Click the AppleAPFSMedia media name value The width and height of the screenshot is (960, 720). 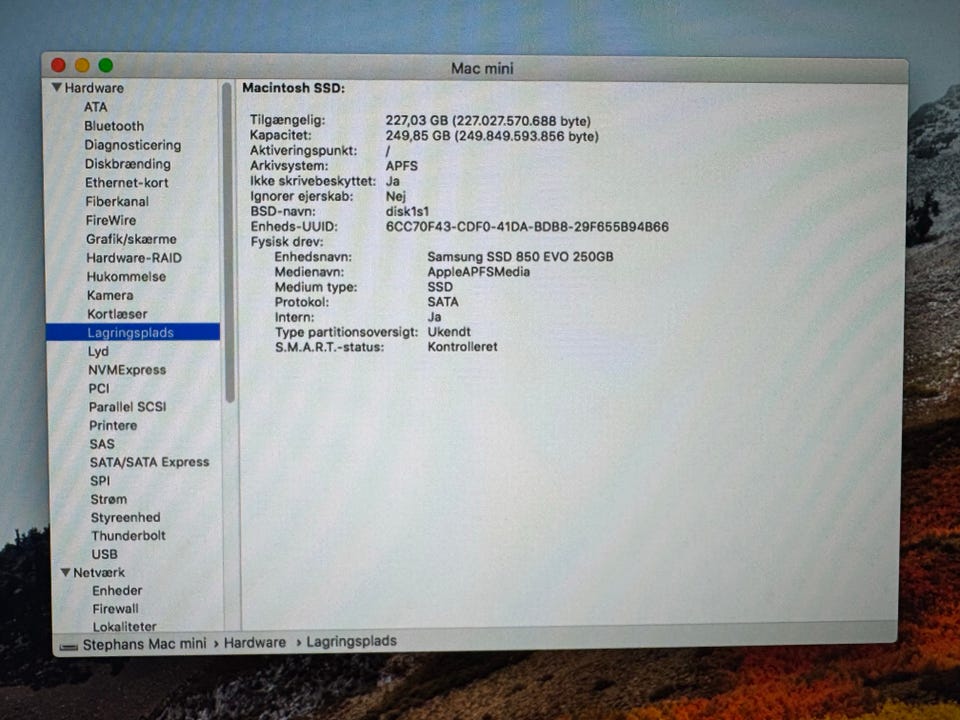click(479, 272)
